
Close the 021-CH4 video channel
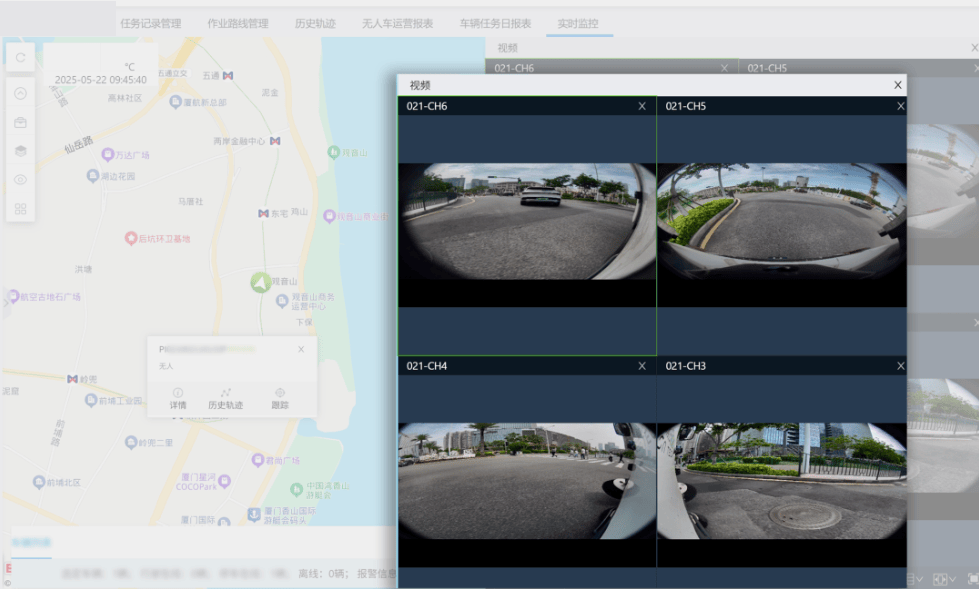(x=642, y=366)
